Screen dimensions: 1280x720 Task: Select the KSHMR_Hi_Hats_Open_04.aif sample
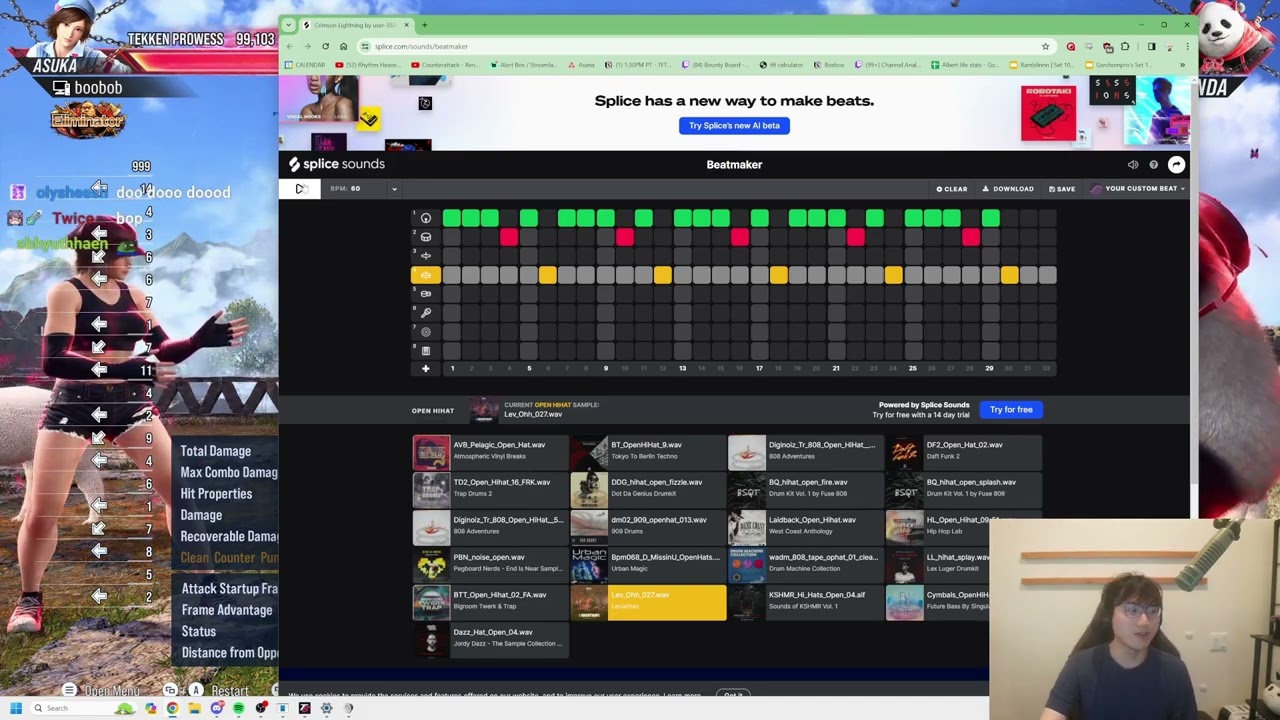[806, 601]
